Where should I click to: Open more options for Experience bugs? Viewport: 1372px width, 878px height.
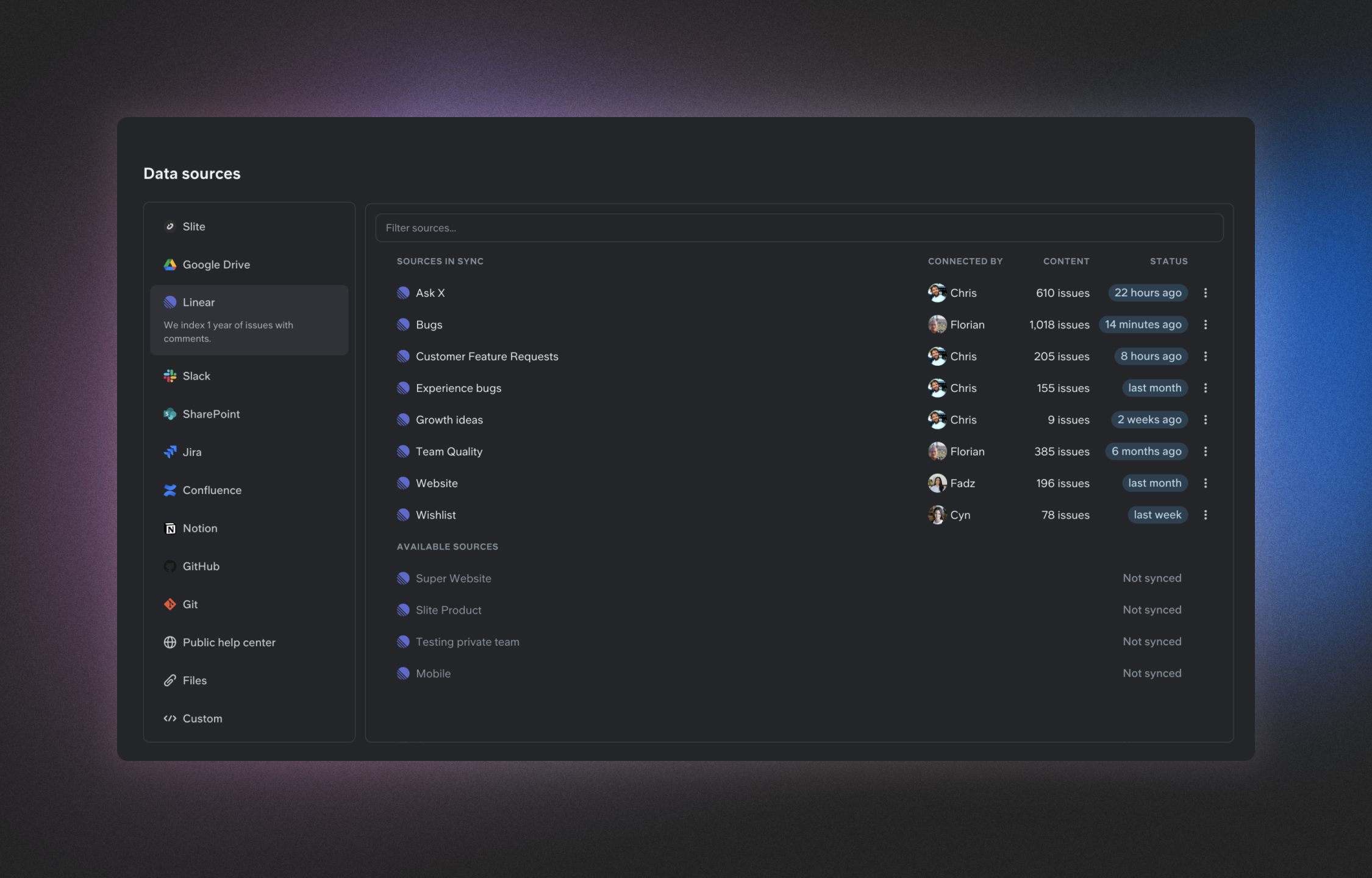coord(1206,388)
